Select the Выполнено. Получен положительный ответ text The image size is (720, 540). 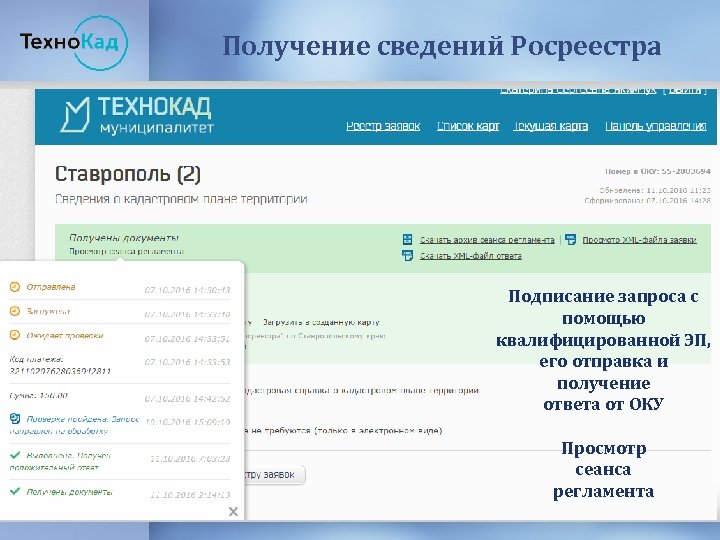(x=61, y=461)
